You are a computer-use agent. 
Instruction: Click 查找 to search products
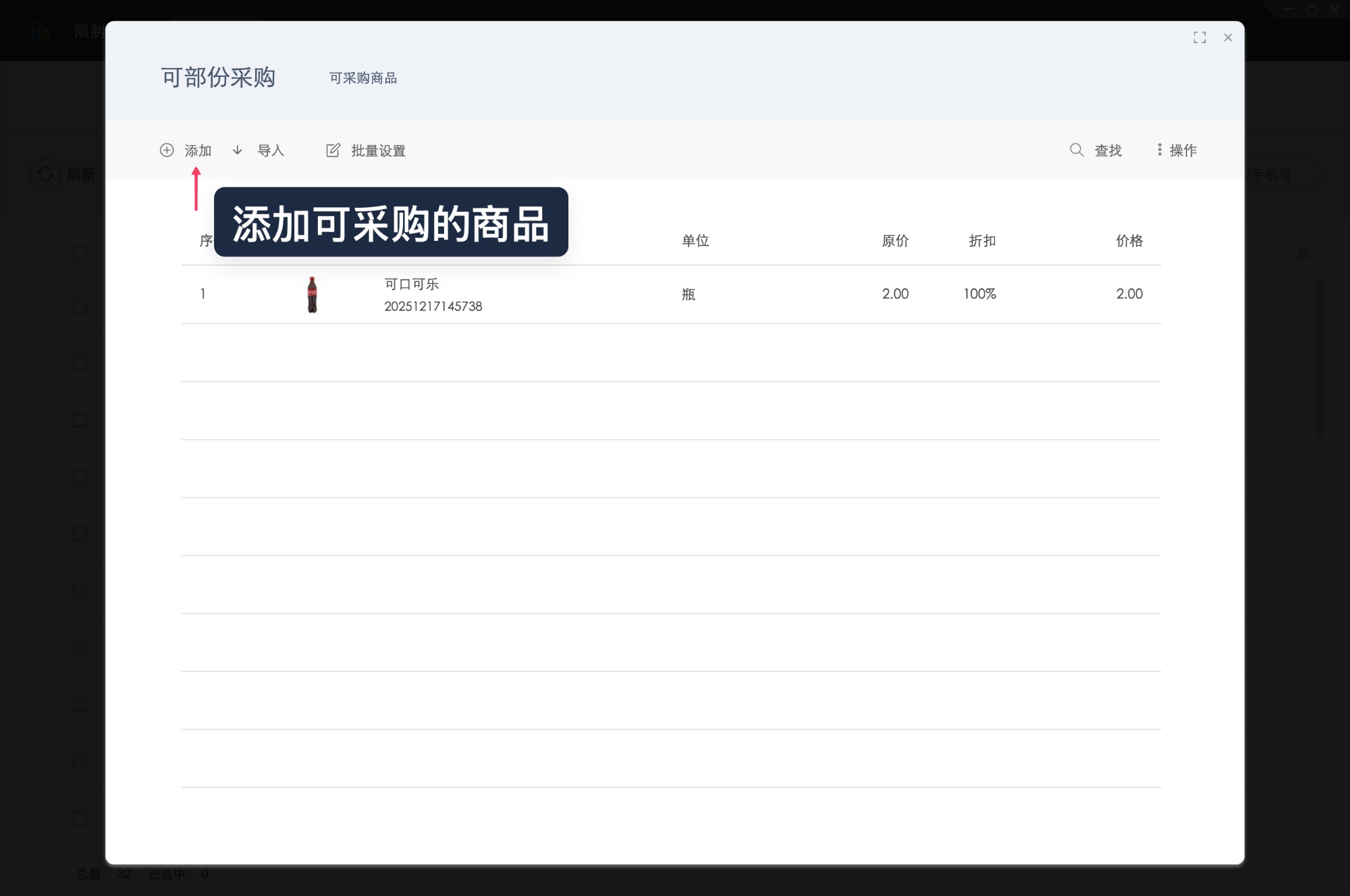point(1106,150)
